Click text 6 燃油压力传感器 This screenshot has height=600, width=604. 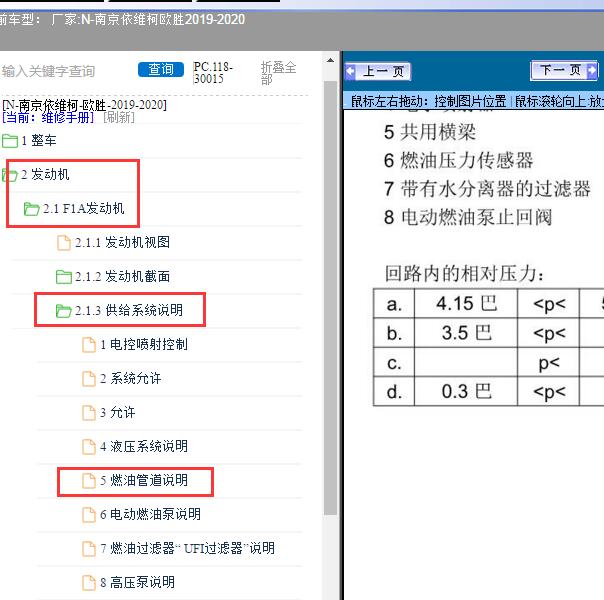pos(458,161)
